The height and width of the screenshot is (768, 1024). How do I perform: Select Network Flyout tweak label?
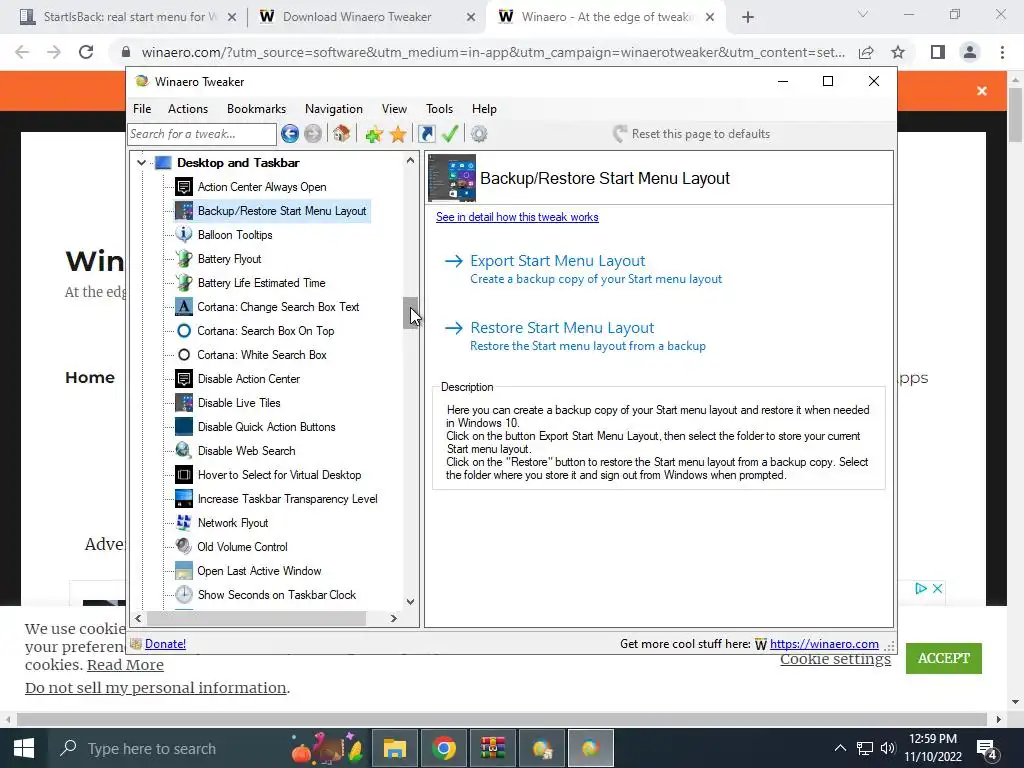(x=233, y=523)
